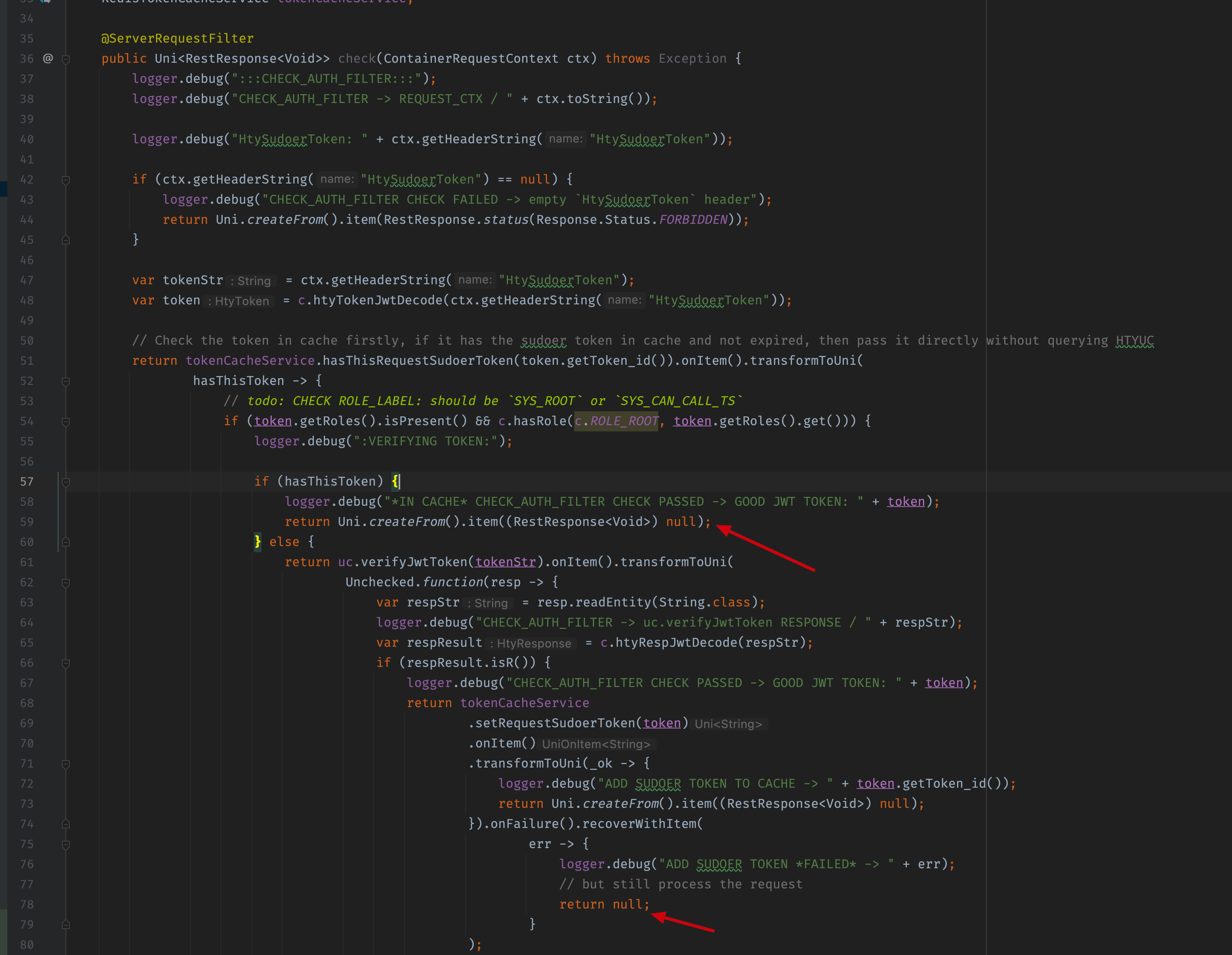Collapse the err lambda fold on line 75
The image size is (1232, 955).
pos(66,845)
